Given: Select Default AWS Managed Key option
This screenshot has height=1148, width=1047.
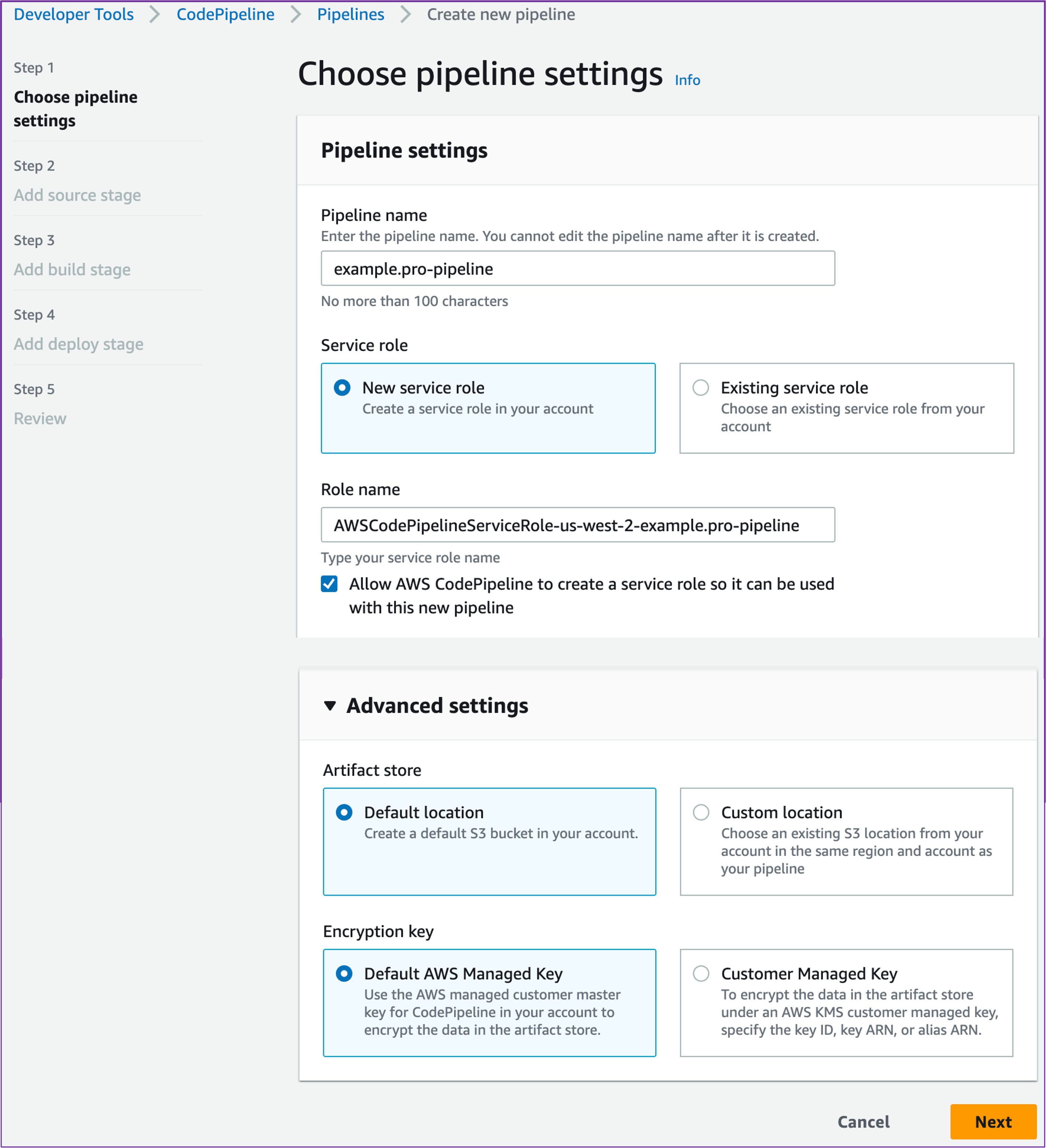Looking at the screenshot, I should 344,973.
